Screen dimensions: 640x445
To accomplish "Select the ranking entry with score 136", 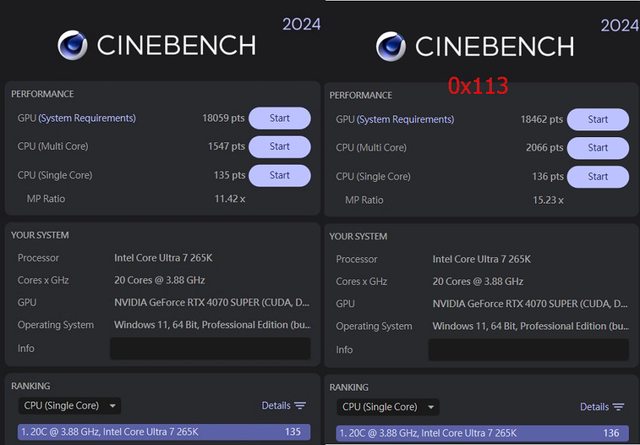I will (x=478, y=433).
